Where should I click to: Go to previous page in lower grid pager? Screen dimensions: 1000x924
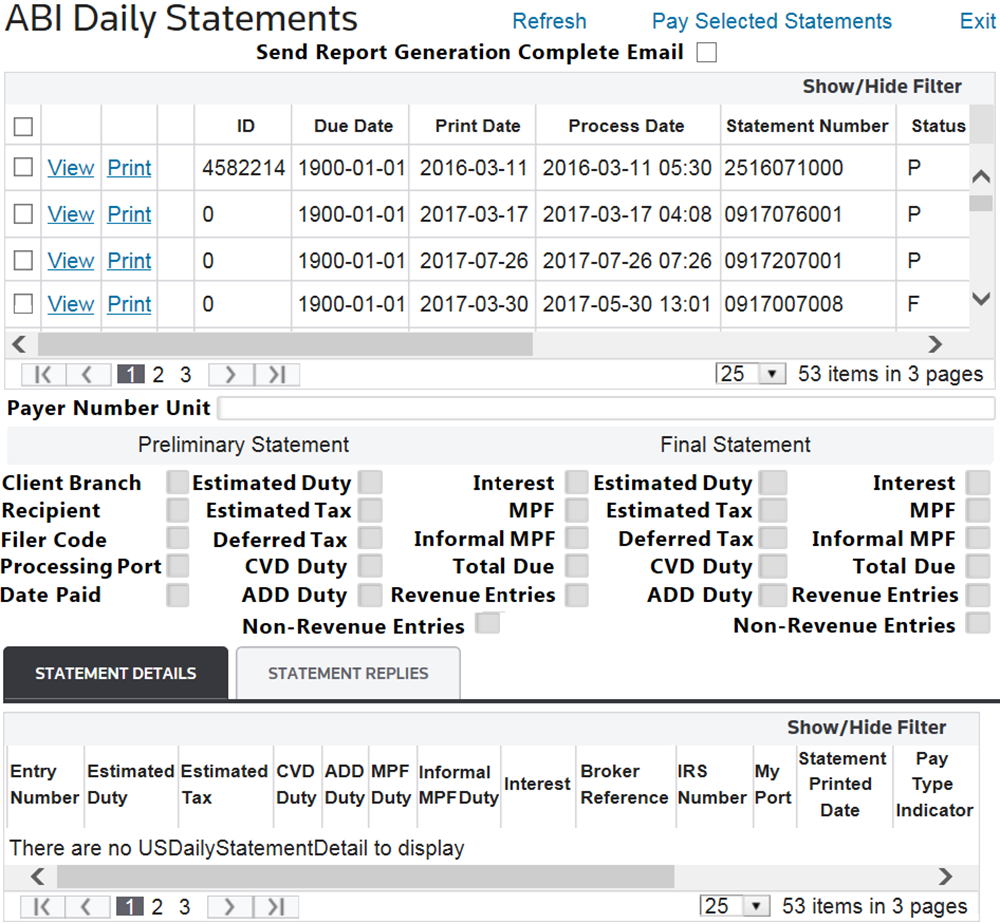tap(88, 907)
